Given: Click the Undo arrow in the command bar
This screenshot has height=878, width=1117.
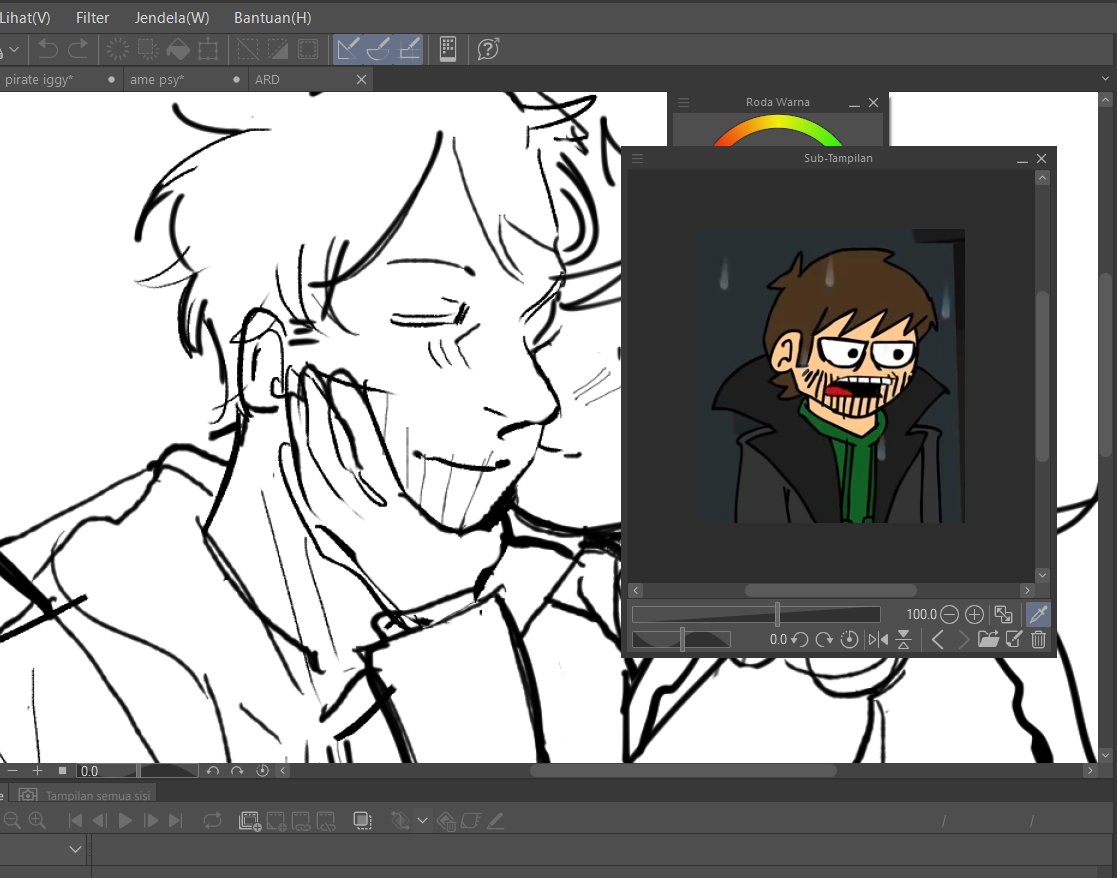Looking at the screenshot, I should pos(48,49).
